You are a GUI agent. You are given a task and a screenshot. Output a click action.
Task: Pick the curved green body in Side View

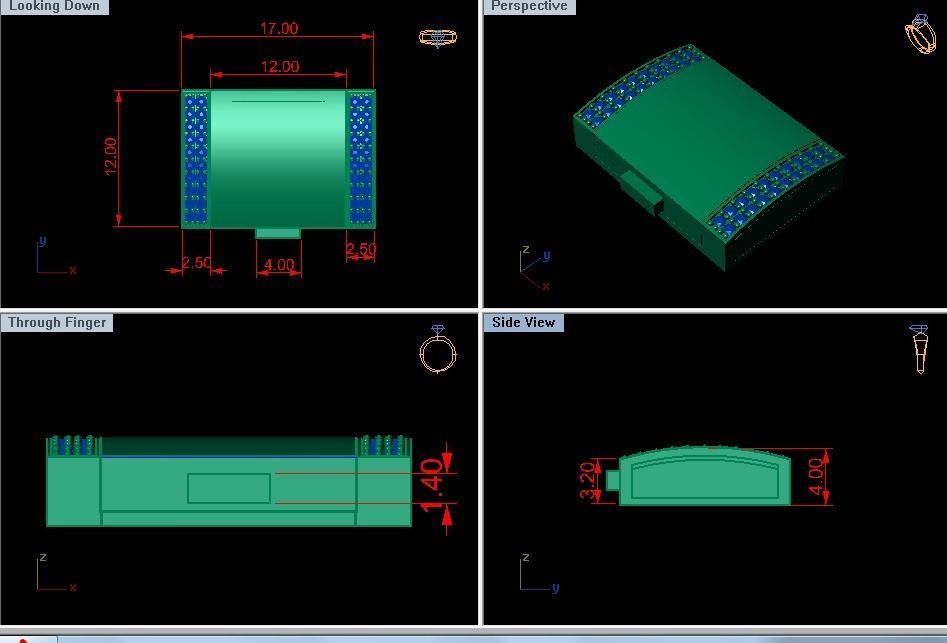click(x=705, y=476)
